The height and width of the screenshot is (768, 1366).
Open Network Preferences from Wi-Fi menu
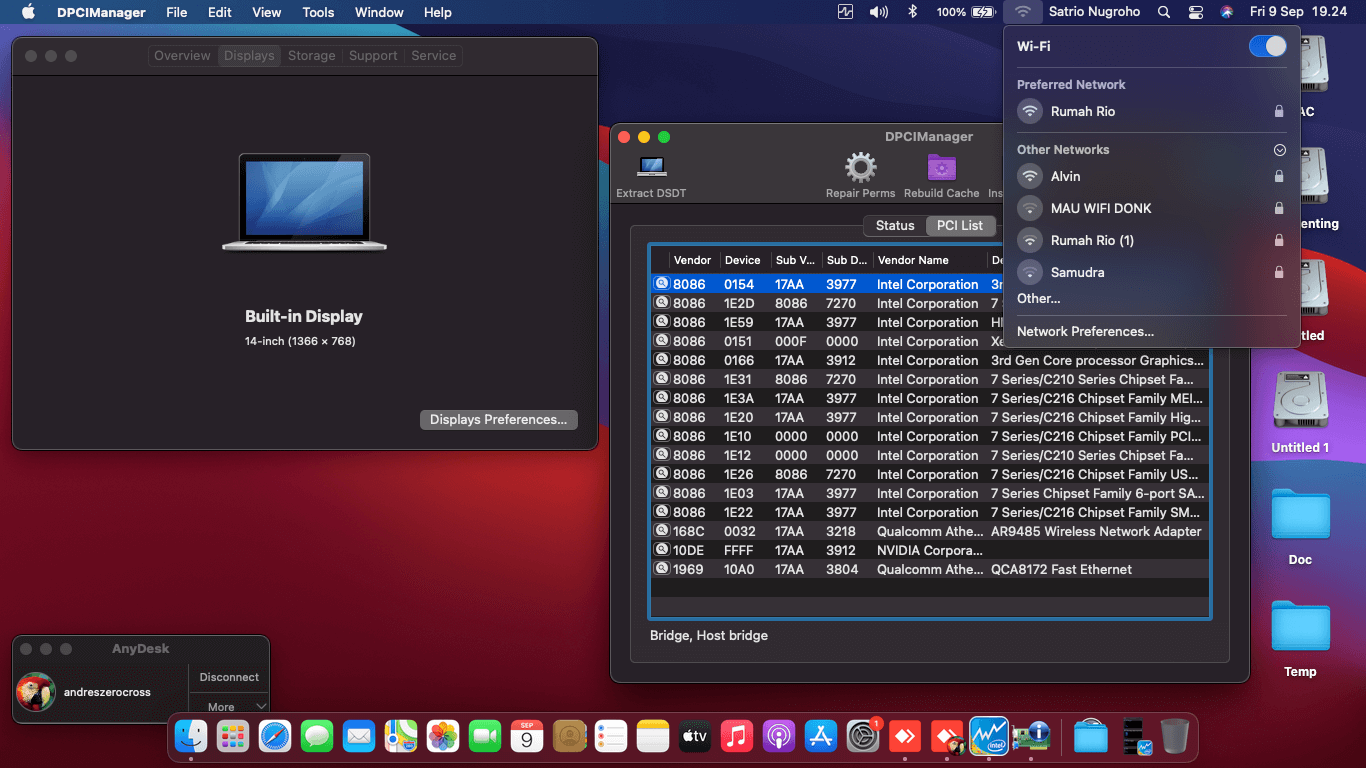[x=1085, y=331]
